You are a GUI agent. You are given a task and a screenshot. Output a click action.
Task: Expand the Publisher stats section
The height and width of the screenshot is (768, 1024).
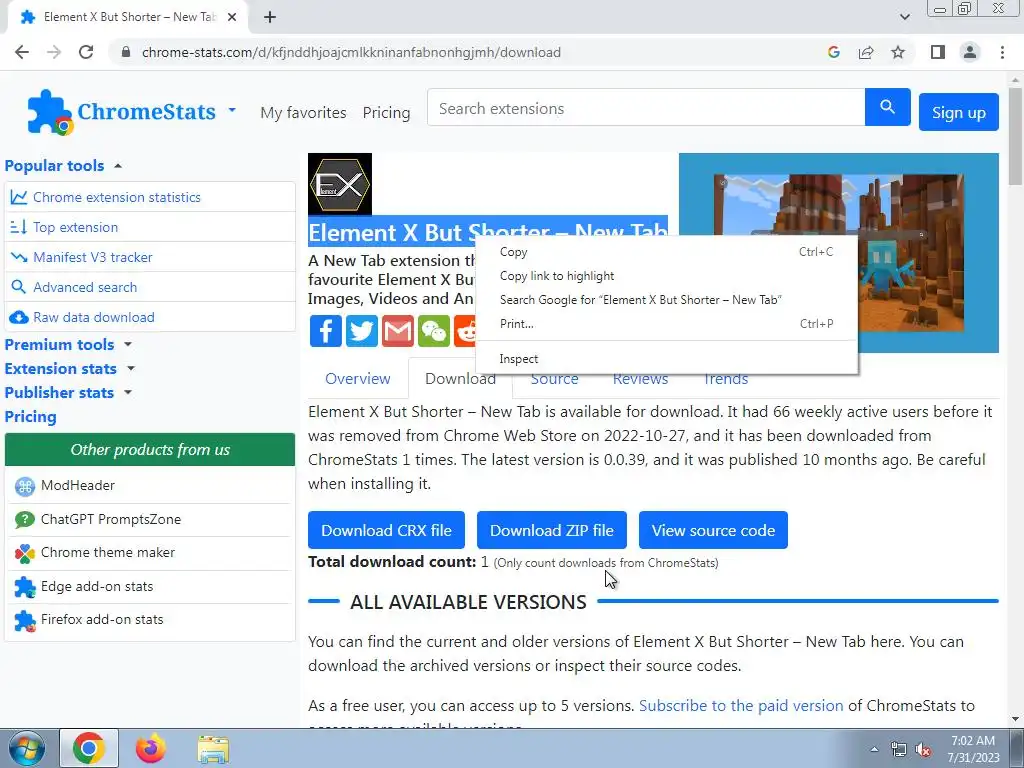coord(68,392)
